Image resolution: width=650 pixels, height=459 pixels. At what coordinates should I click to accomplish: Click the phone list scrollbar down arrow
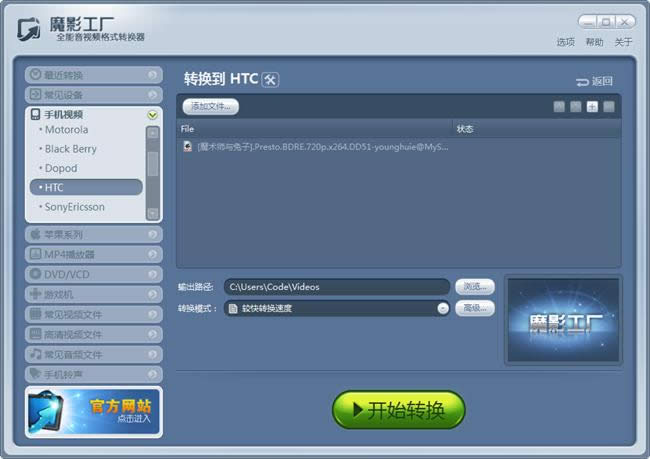pos(153,214)
